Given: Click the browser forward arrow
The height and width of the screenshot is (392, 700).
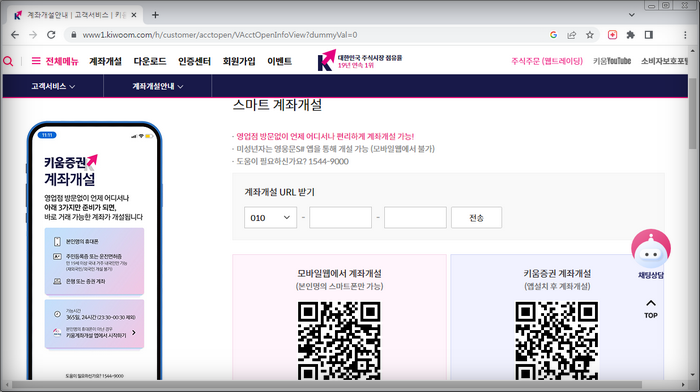Looking at the screenshot, I should [x=33, y=35].
